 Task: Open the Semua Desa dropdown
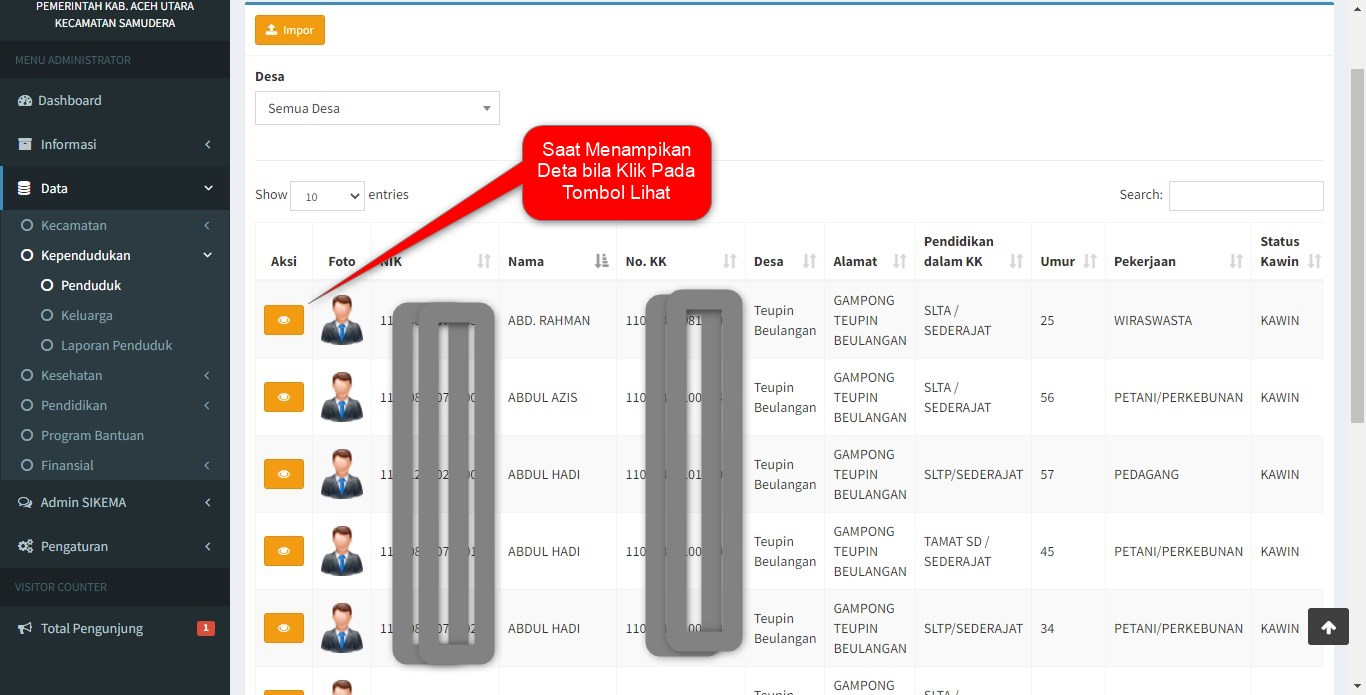click(x=377, y=108)
